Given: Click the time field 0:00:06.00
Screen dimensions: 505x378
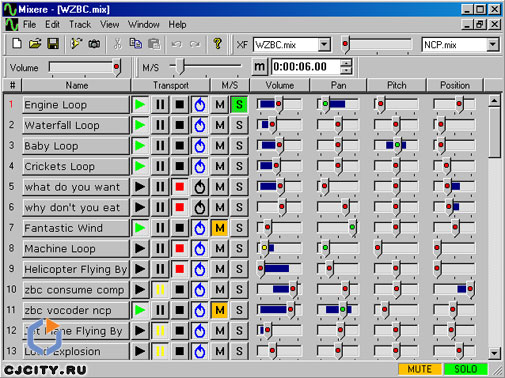Looking at the screenshot, I should point(306,67).
